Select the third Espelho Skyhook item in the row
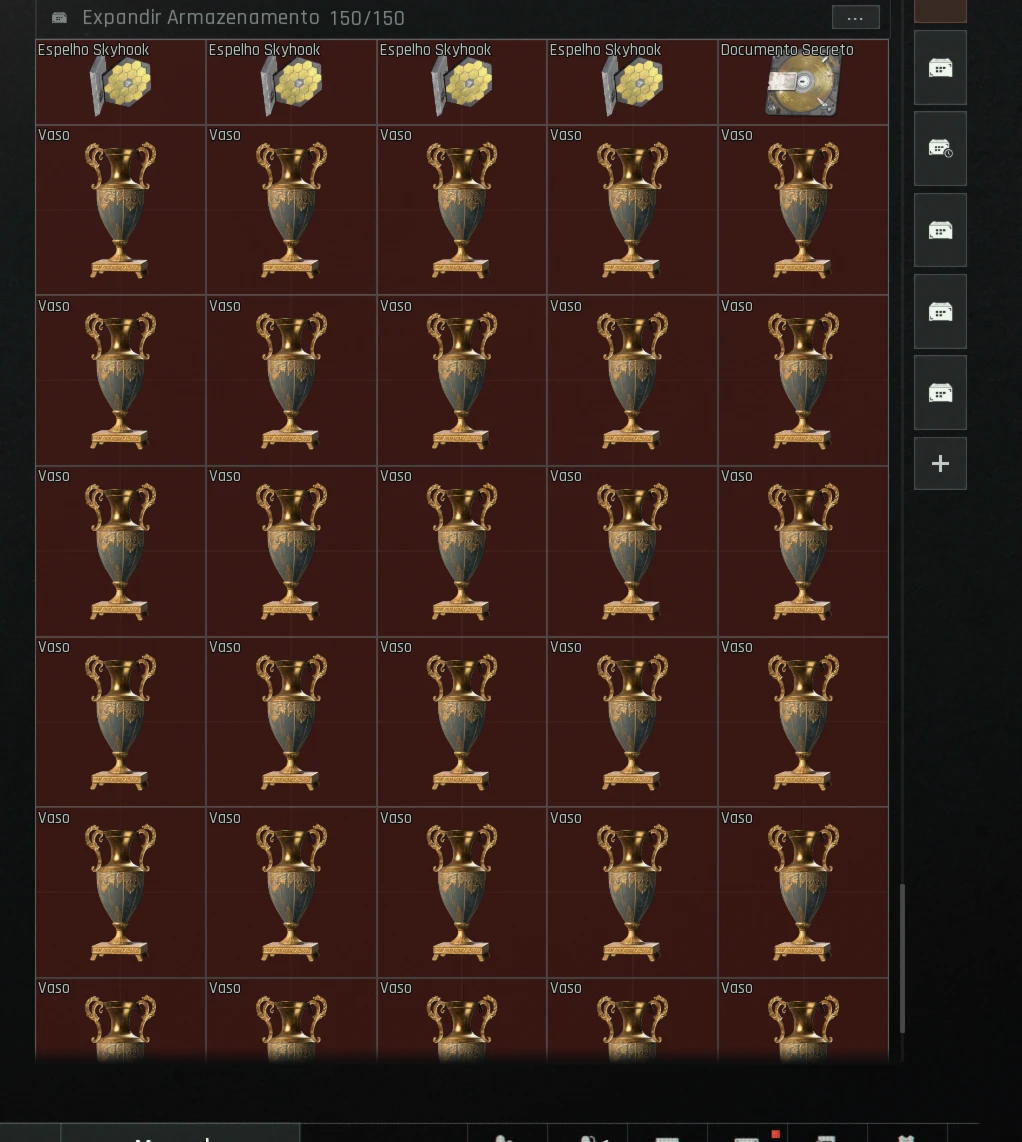 pyautogui.click(x=462, y=82)
